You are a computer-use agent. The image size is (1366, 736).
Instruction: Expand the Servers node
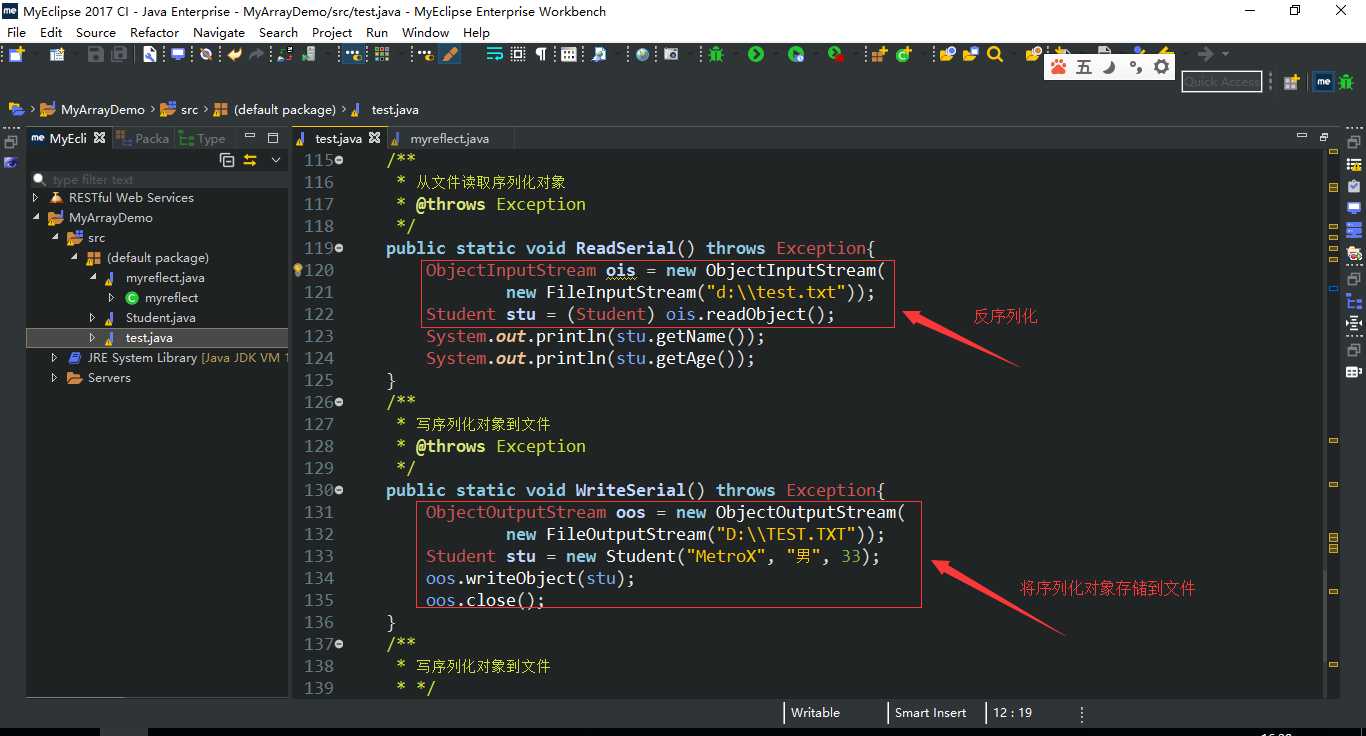(x=56, y=378)
